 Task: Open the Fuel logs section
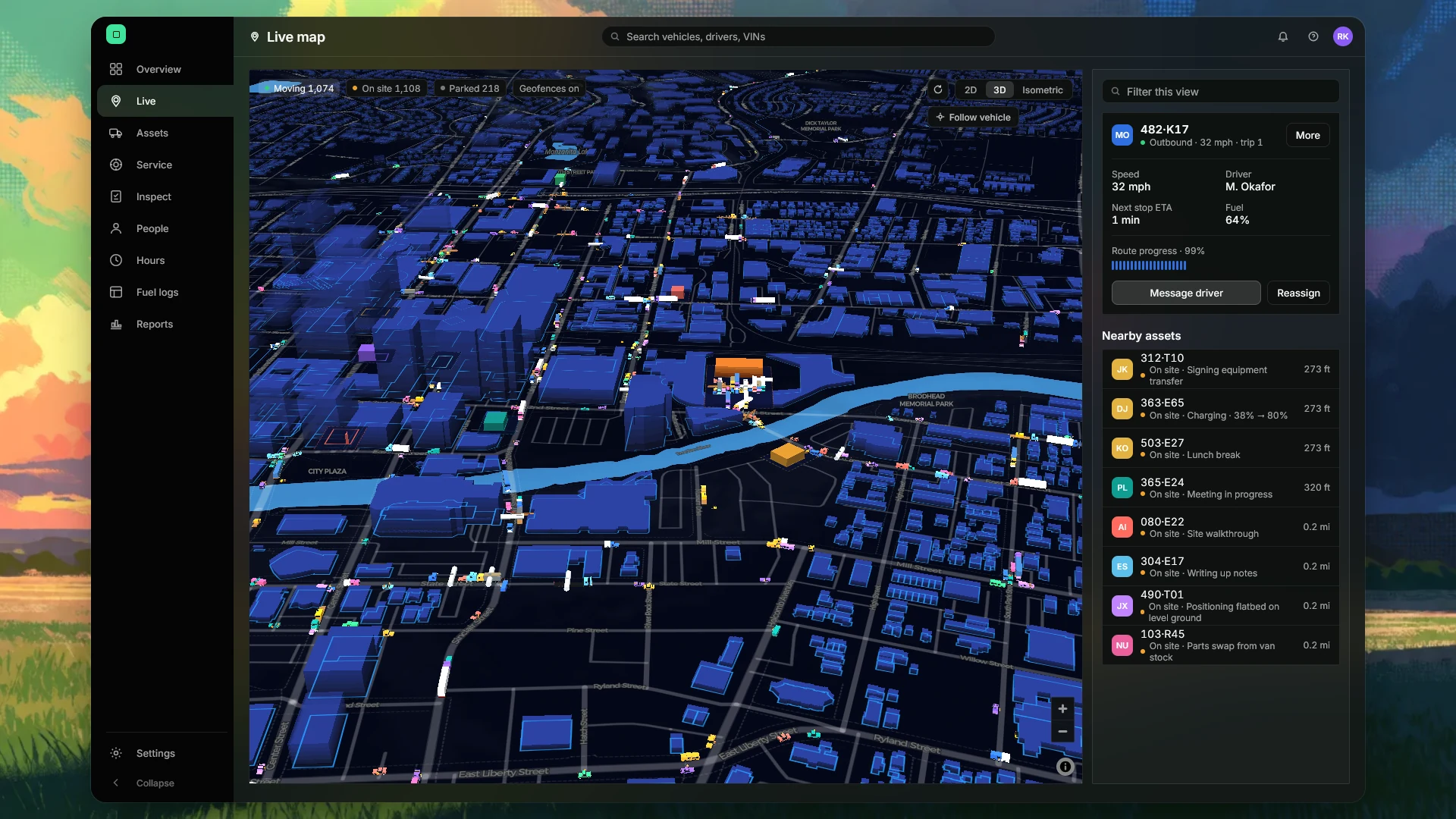(158, 292)
